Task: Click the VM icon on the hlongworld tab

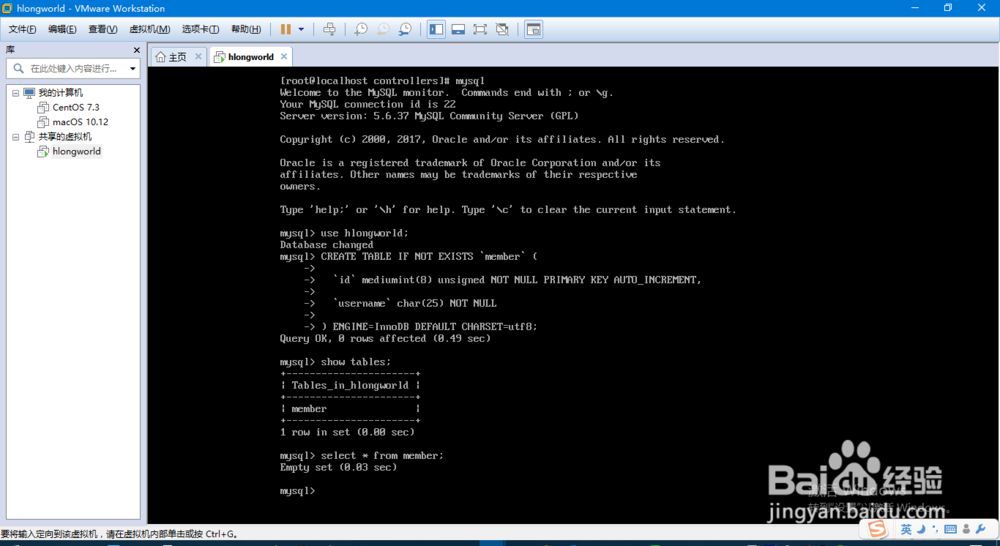Action: 219,57
